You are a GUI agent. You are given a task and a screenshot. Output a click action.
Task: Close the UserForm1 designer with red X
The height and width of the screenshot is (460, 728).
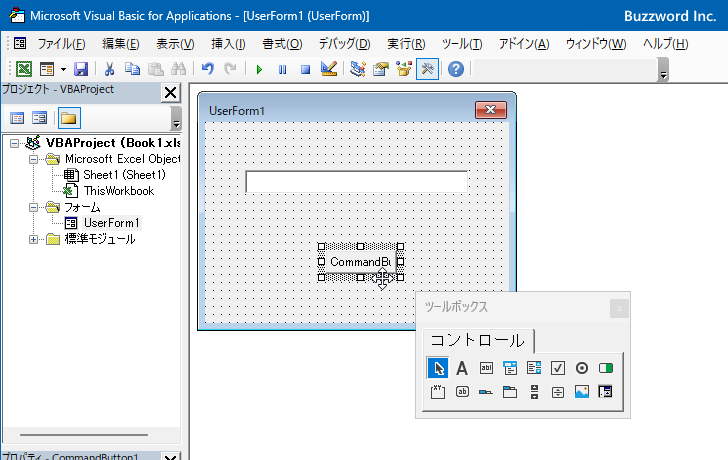[x=491, y=110]
